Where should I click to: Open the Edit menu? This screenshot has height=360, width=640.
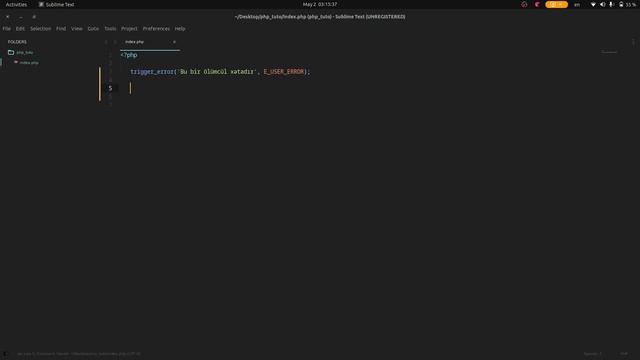(x=20, y=29)
